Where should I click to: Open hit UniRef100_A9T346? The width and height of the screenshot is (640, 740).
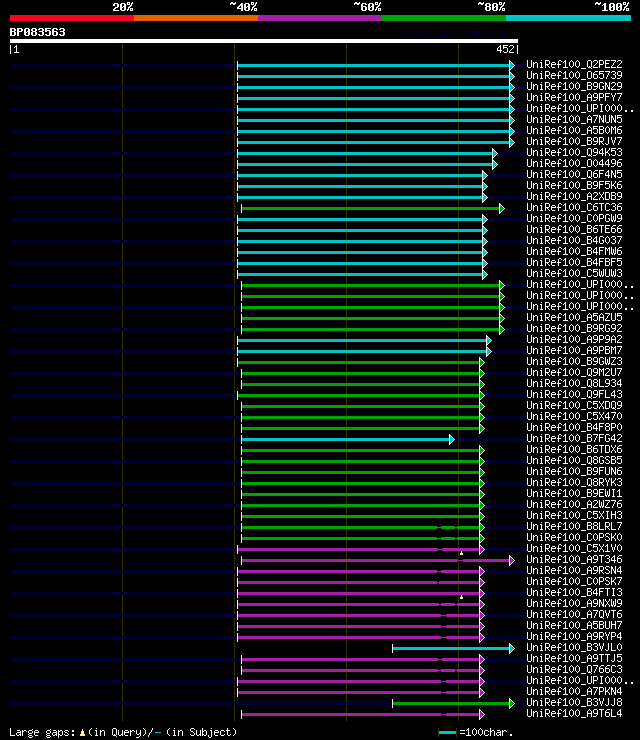(574, 560)
